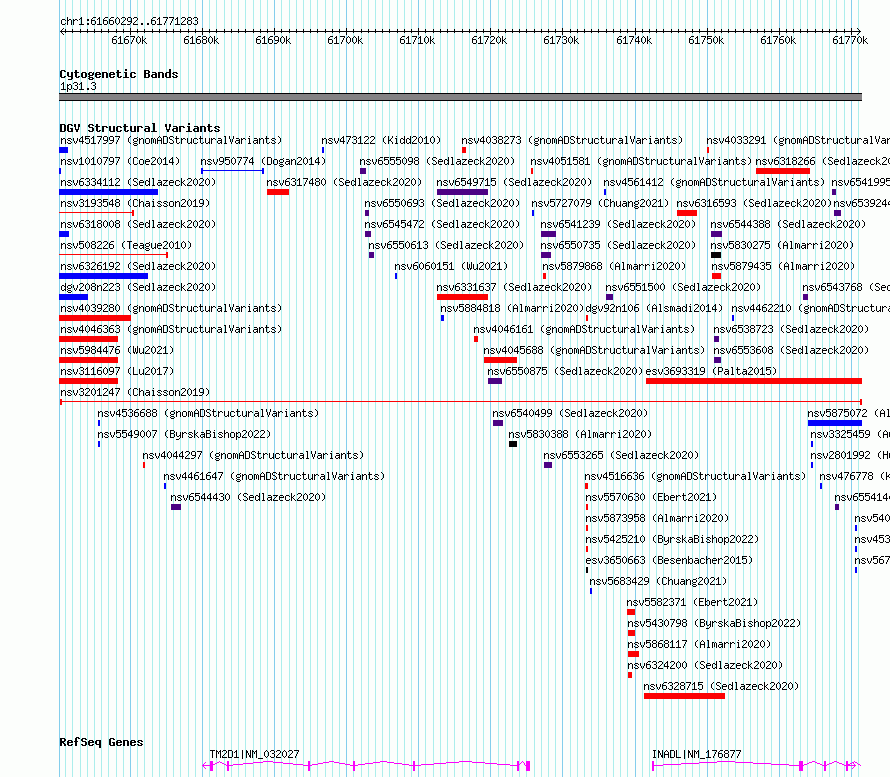Click the 61720k ruler tick label
Screen dimensions: 890x777
click(489, 40)
